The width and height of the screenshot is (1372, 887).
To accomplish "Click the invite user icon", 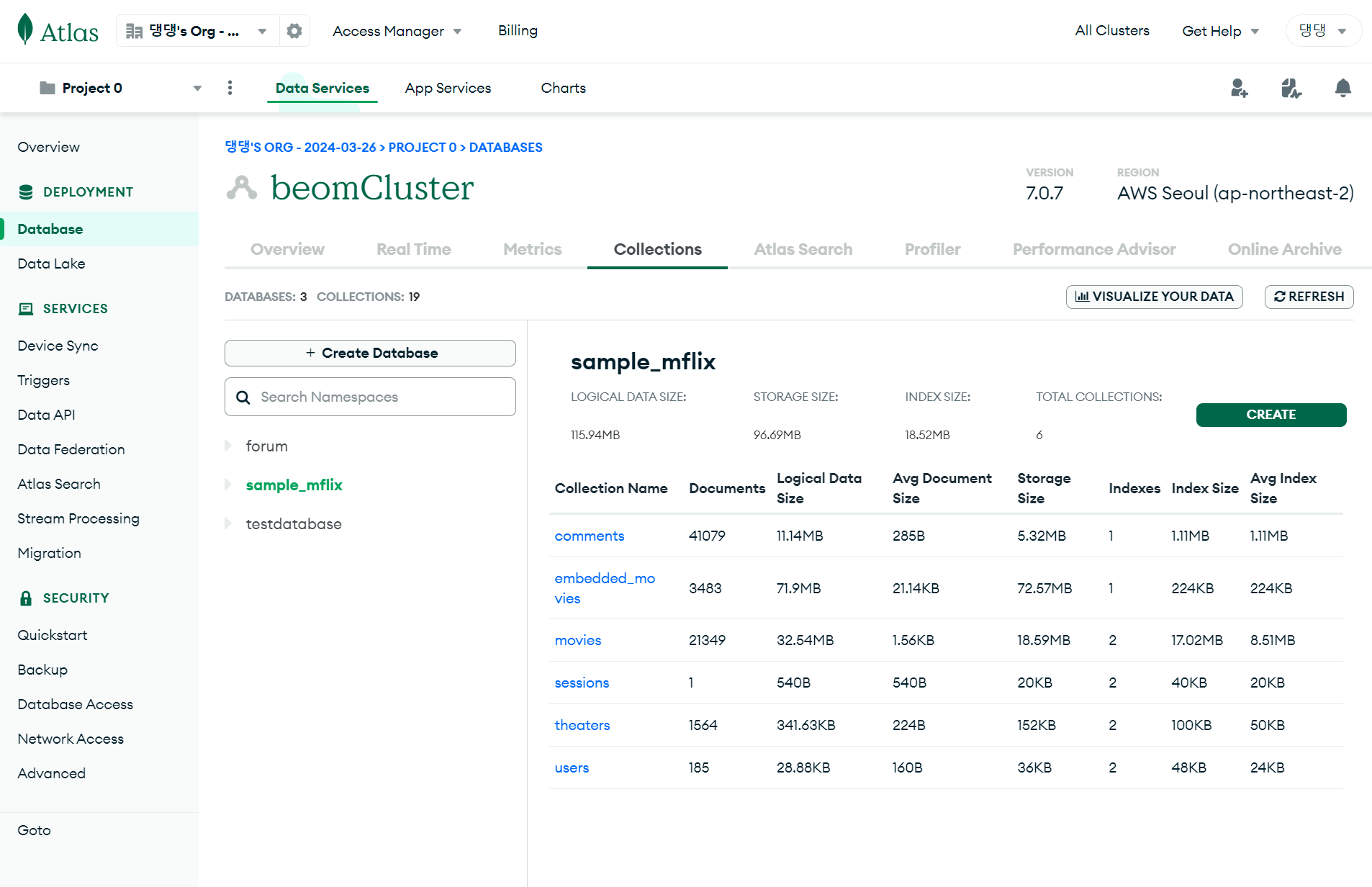I will [1239, 88].
